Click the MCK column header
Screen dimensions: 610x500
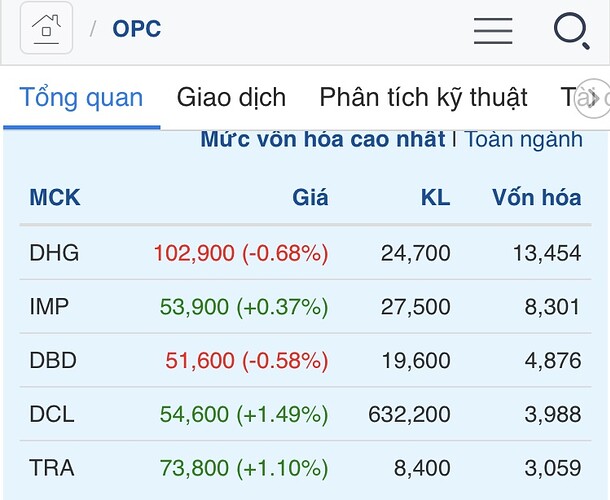click(x=55, y=198)
